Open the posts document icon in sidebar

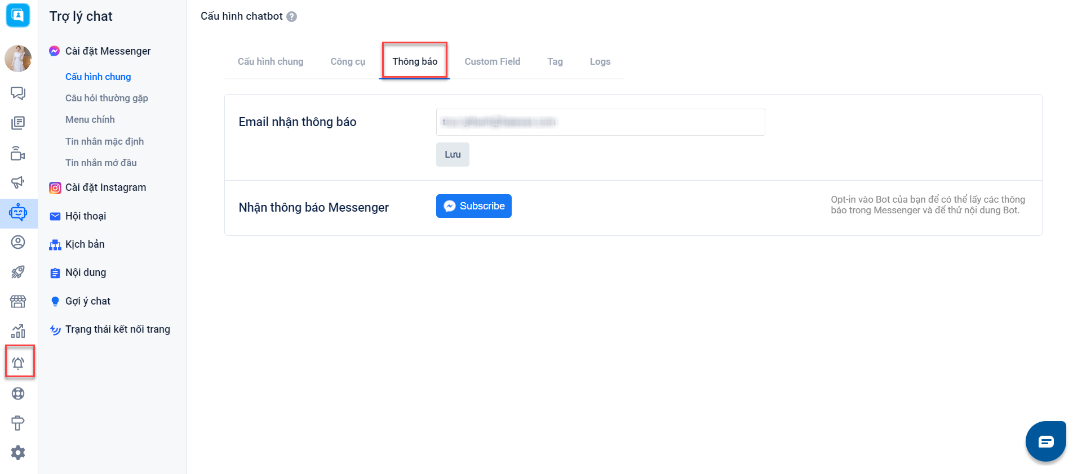[x=18, y=123]
